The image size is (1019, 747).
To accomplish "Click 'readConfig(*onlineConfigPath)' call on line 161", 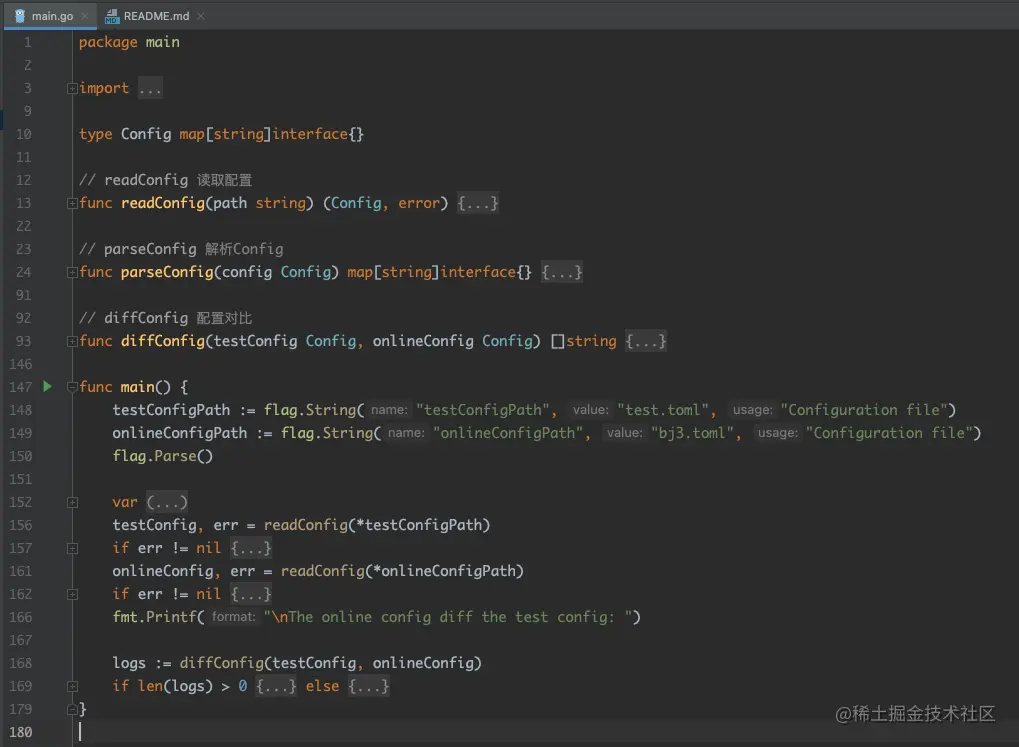I will [x=402, y=571].
